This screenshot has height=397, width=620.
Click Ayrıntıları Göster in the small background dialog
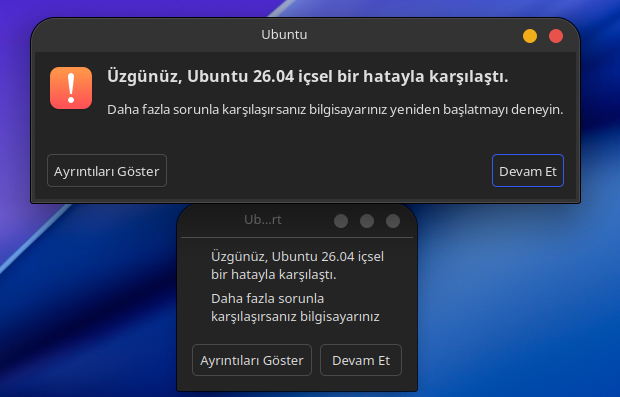[252, 360]
